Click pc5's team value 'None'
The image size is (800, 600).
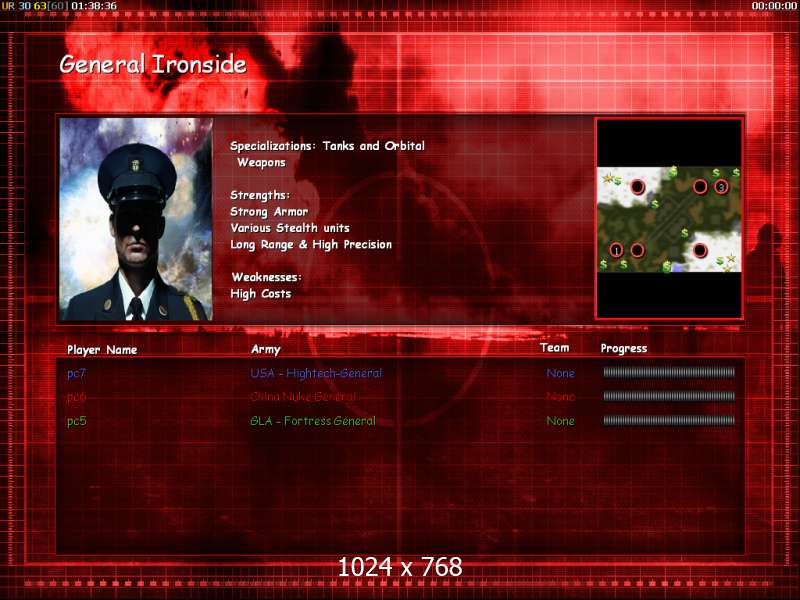[560, 421]
